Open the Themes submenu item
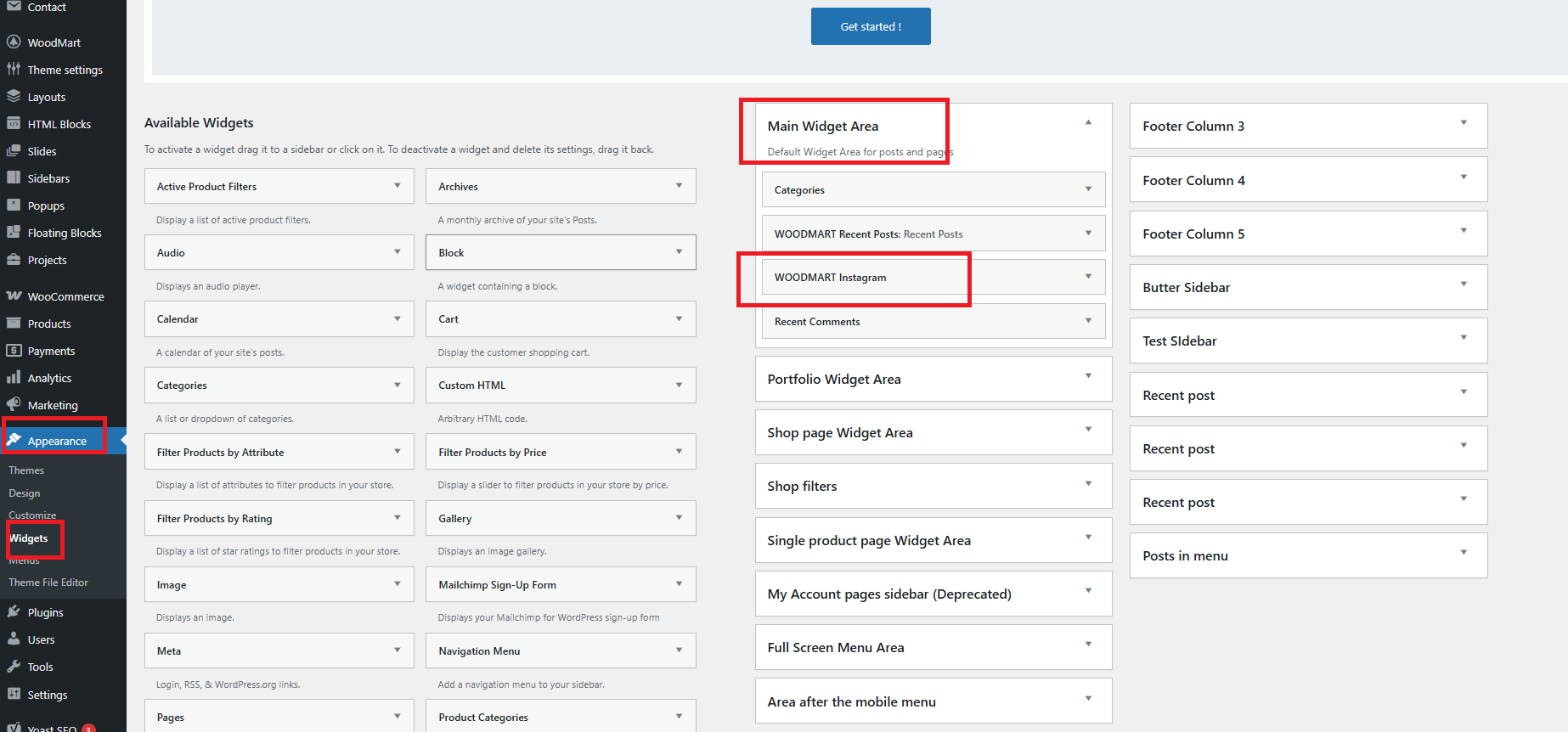This screenshot has height=732, width=1568. coord(26,470)
